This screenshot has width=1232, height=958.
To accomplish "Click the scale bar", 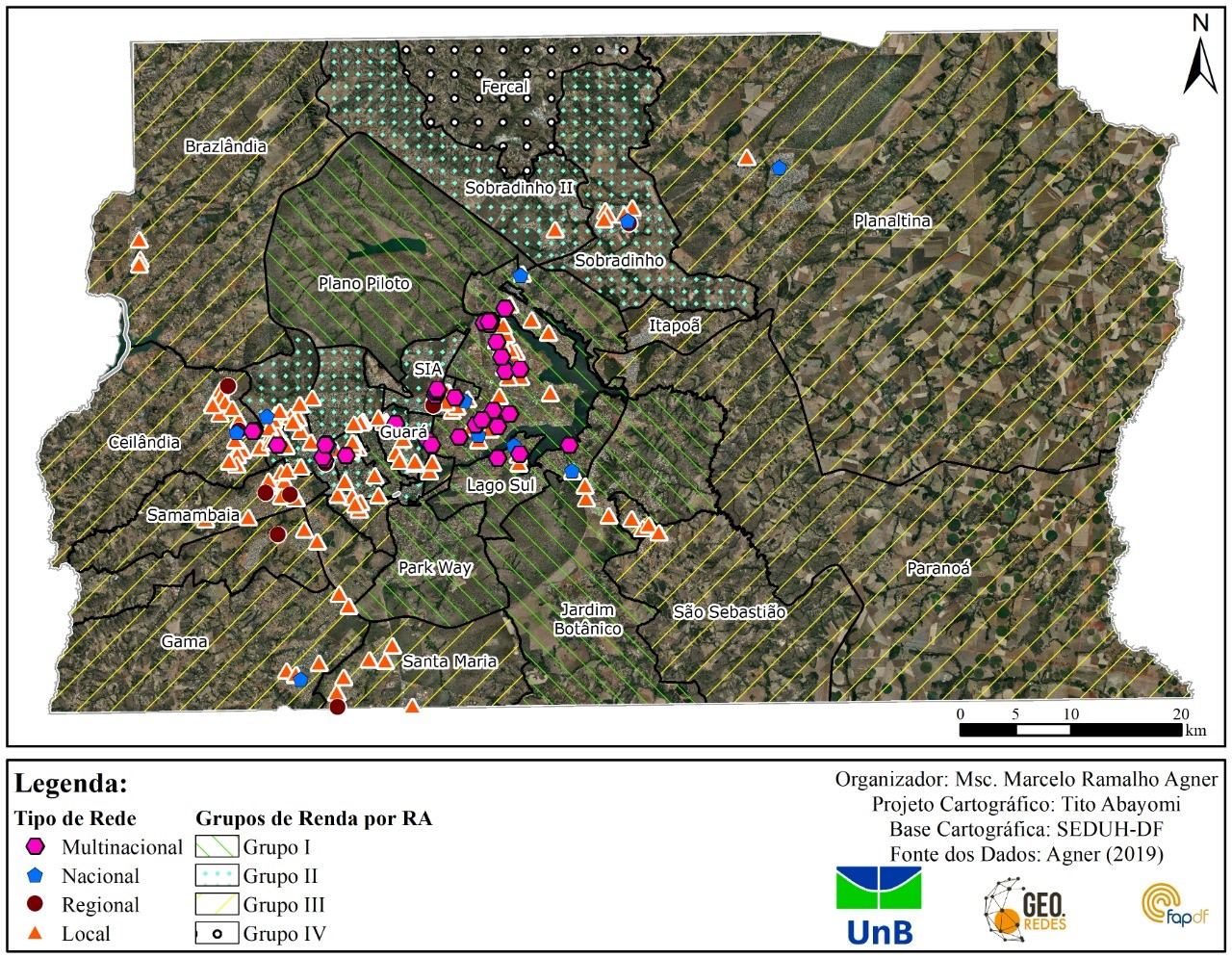I will 1071,730.
